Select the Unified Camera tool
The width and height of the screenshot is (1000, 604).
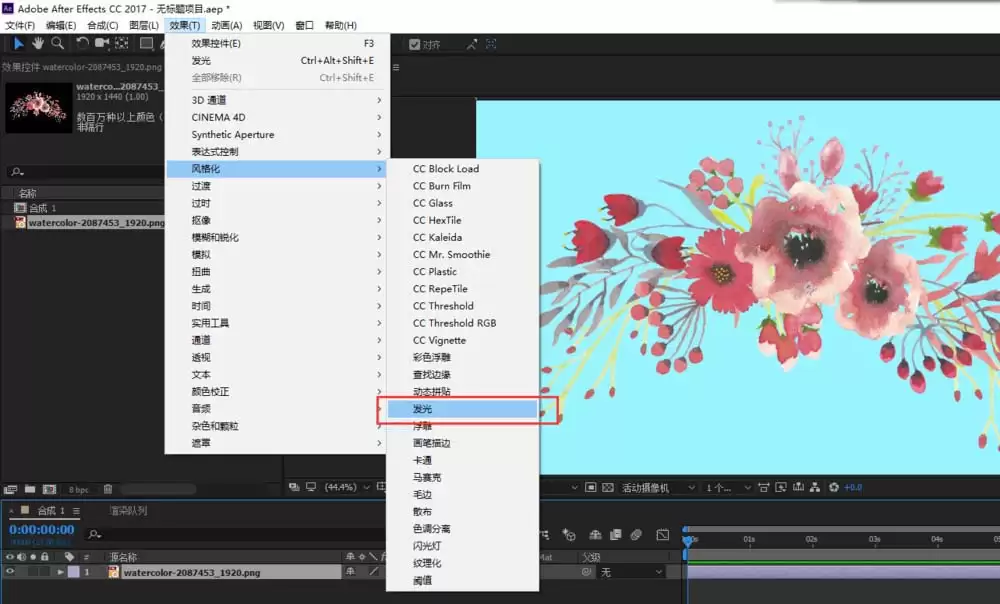[x=101, y=43]
